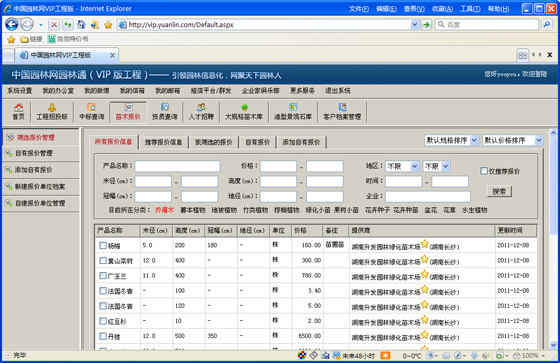Click the browser Home house icon
This screenshot has width=560, height=363.
[x=81, y=25]
